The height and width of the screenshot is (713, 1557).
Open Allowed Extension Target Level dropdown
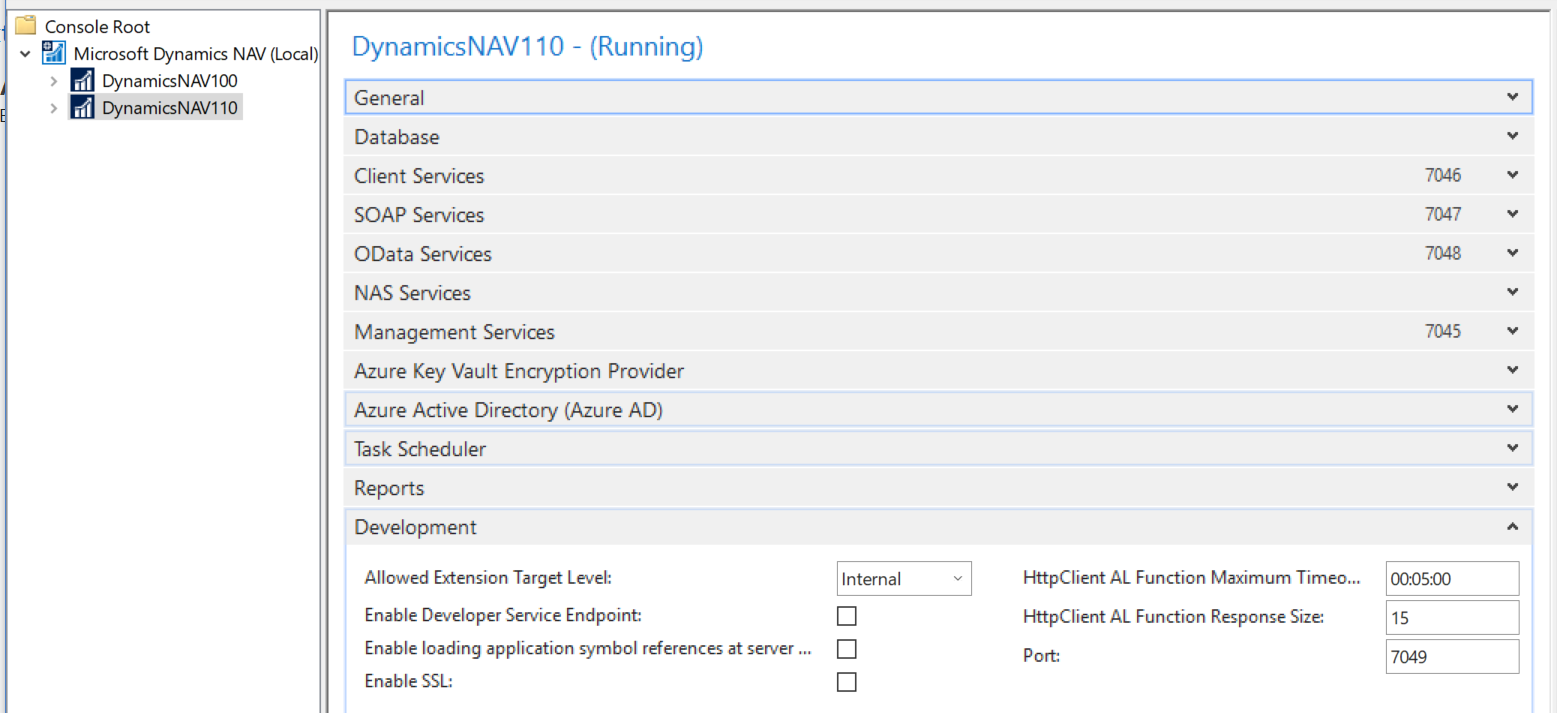(x=904, y=578)
